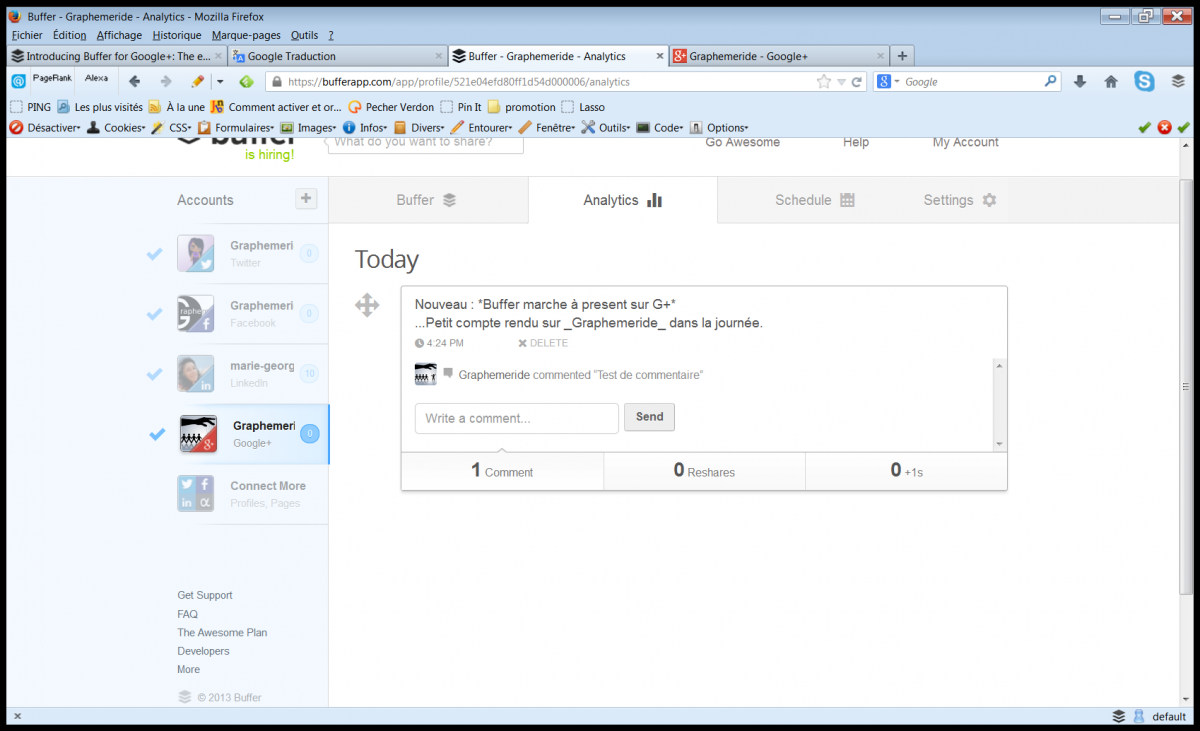This screenshot has width=1200, height=731.
Task: Open a new browser tab
Action: tap(902, 56)
